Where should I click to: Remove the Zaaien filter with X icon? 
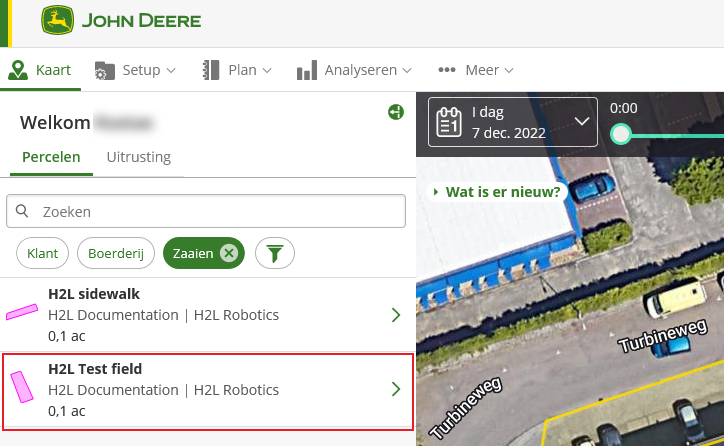click(x=229, y=254)
